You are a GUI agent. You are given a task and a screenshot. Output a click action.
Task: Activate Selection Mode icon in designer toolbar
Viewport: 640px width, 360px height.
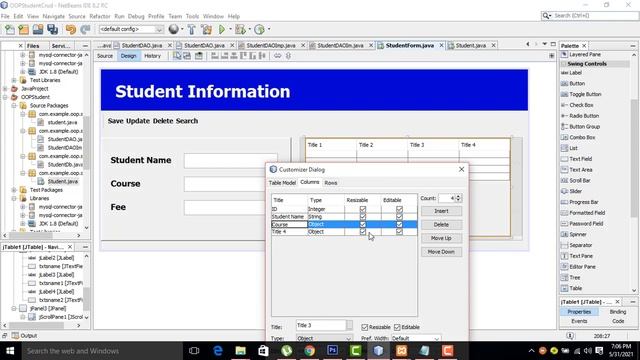177,56
